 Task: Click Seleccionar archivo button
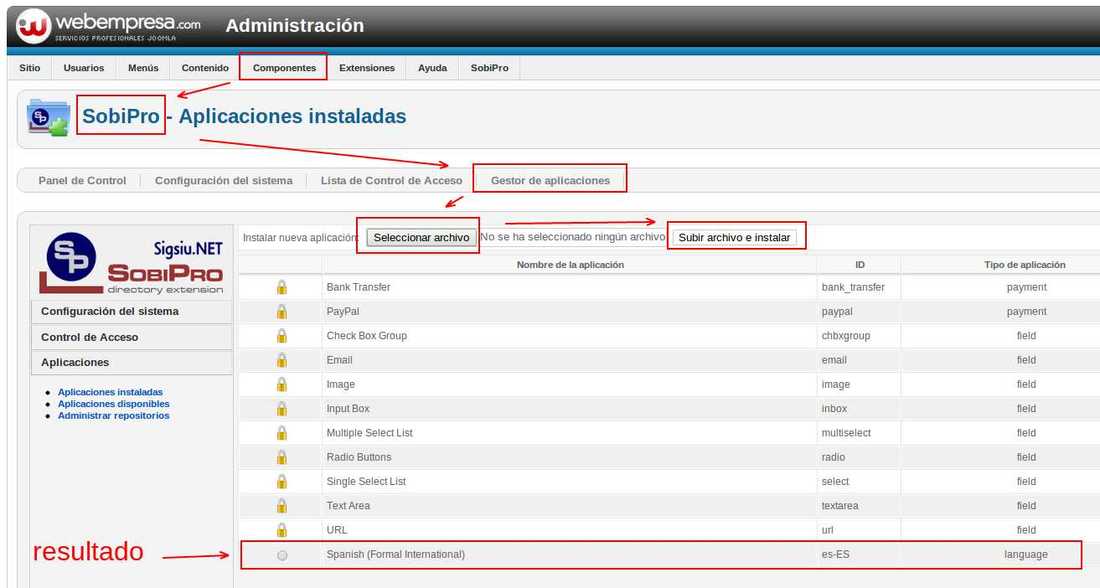pos(421,238)
